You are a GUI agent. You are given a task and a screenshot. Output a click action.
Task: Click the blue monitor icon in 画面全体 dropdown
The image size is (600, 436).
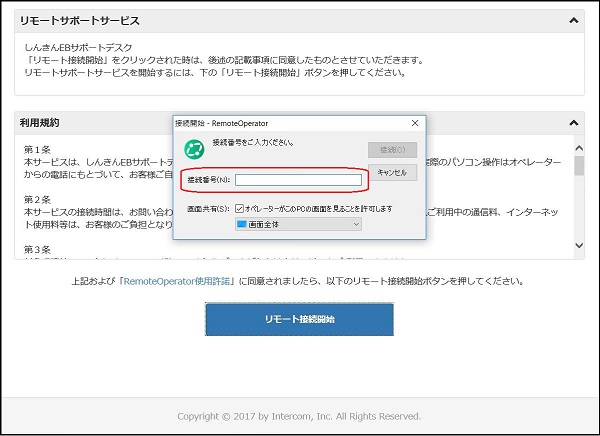(x=241, y=225)
